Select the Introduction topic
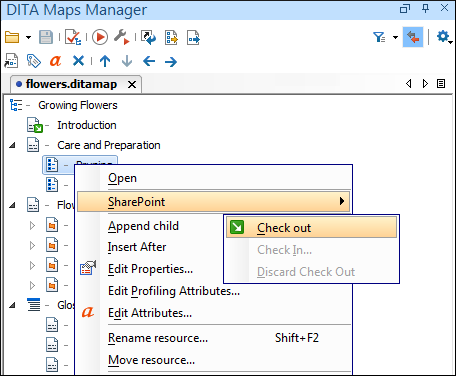Screen dimensions: 456x376 [87, 125]
